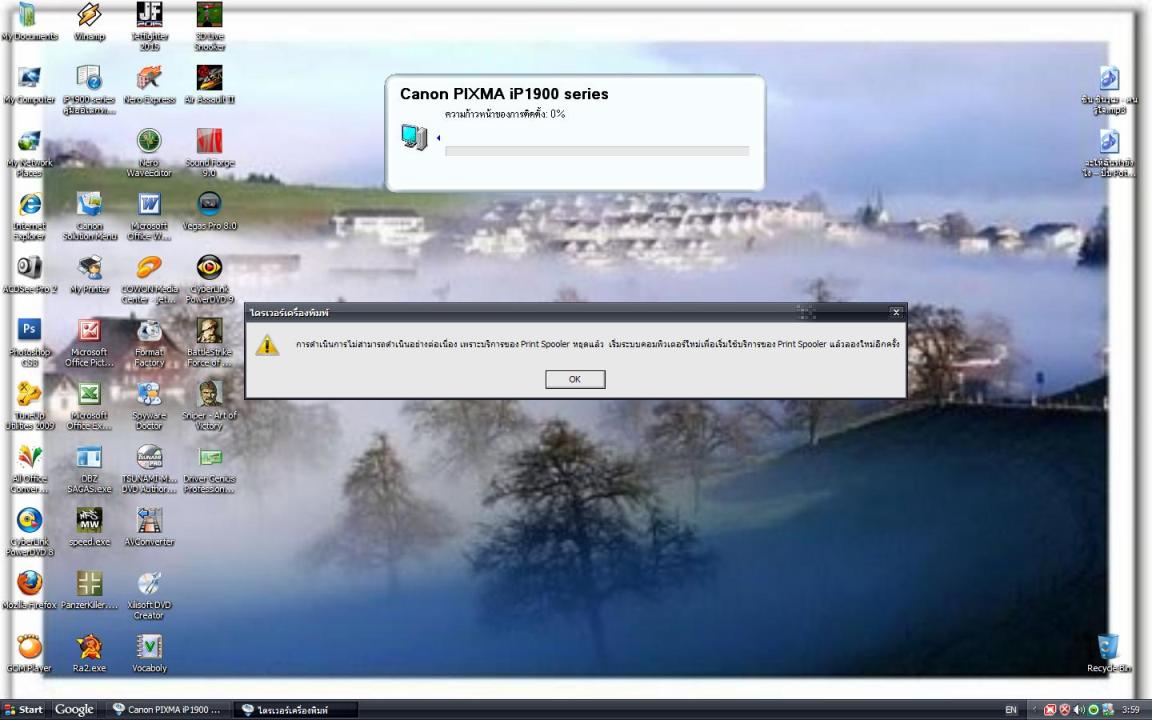
Task: Open All Office Converter shortcut
Action: (x=29, y=469)
